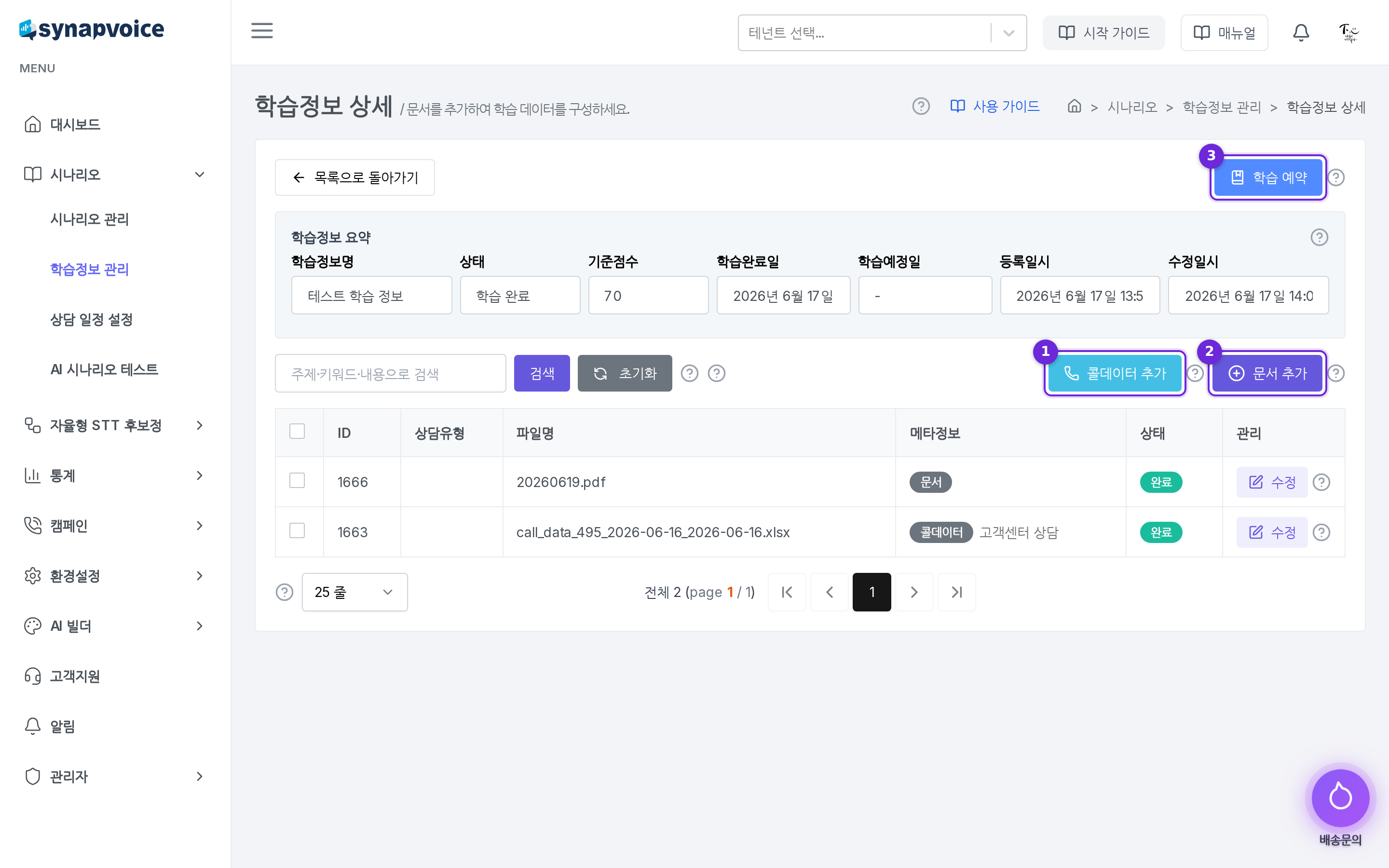Click the 시작 가이드 button
Image resolution: width=1389 pixels, height=868 pixels.
pos(1103,33)
